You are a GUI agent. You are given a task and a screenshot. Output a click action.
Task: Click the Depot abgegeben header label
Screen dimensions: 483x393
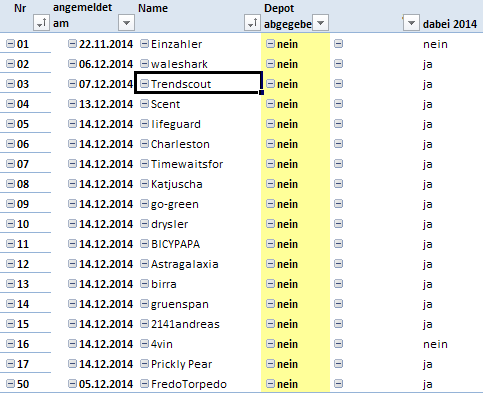288,16
